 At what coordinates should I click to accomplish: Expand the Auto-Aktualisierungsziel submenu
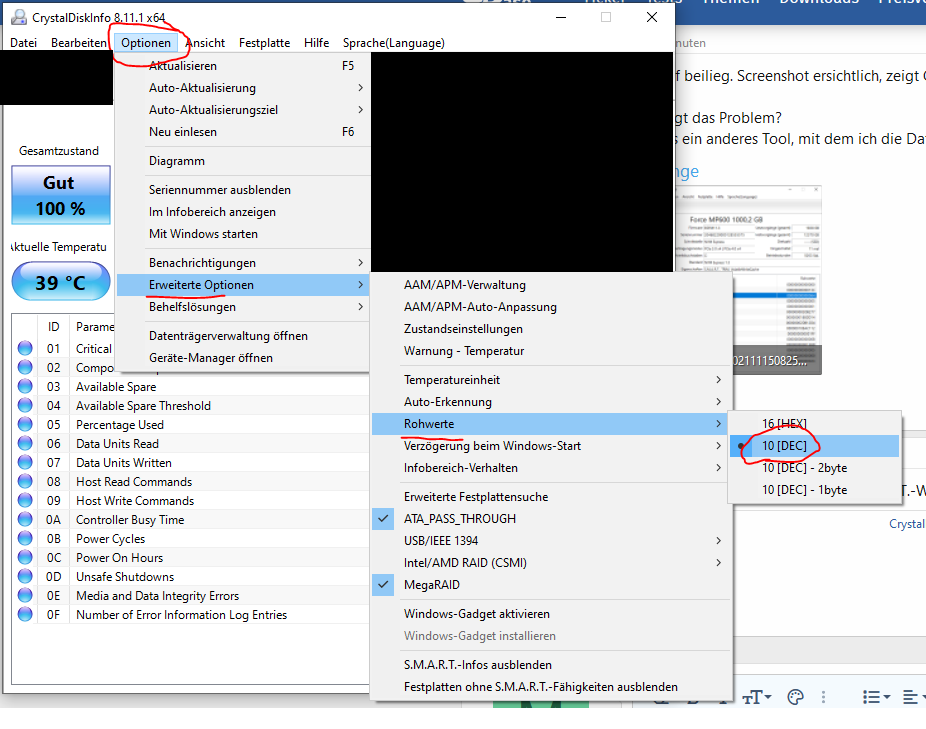point(243,110)
